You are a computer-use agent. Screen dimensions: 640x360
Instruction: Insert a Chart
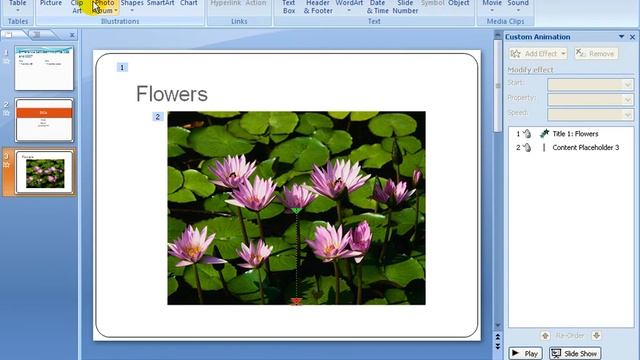pyautogui.click(x=189, y=4)
